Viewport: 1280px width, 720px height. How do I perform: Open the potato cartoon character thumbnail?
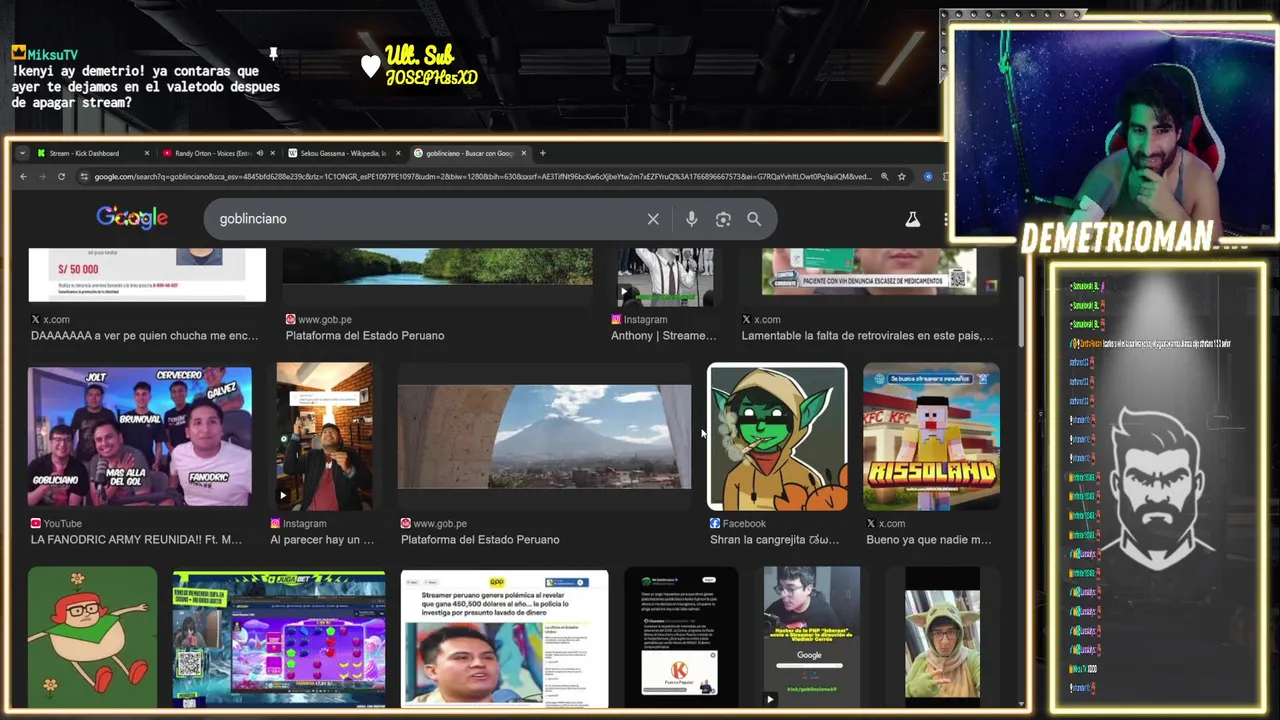click(92, 638)
